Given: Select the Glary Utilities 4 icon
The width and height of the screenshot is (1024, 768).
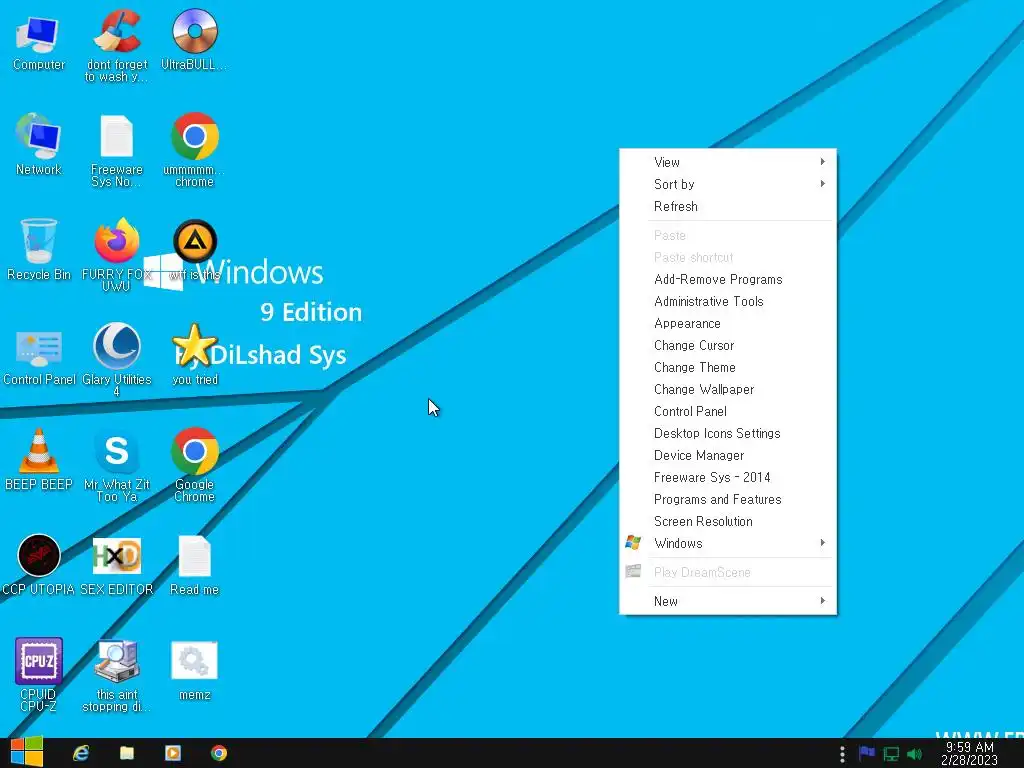Looking at the screenshot, I should tap(116, 359).
